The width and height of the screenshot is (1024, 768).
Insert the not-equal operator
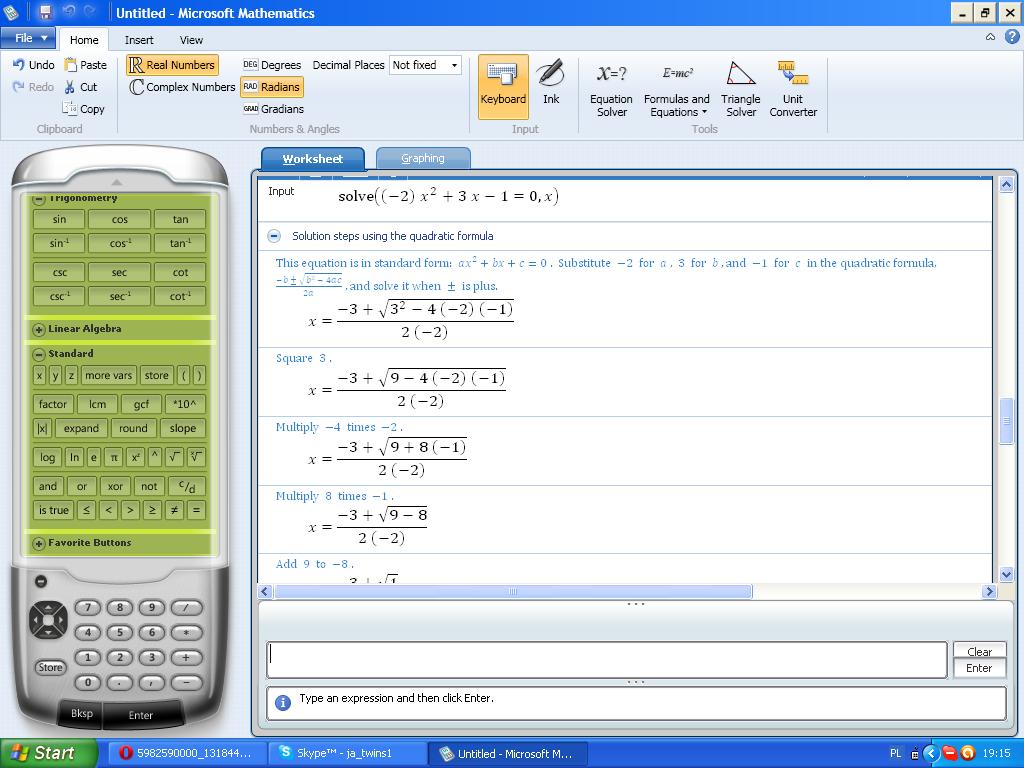tap(174, 510)
